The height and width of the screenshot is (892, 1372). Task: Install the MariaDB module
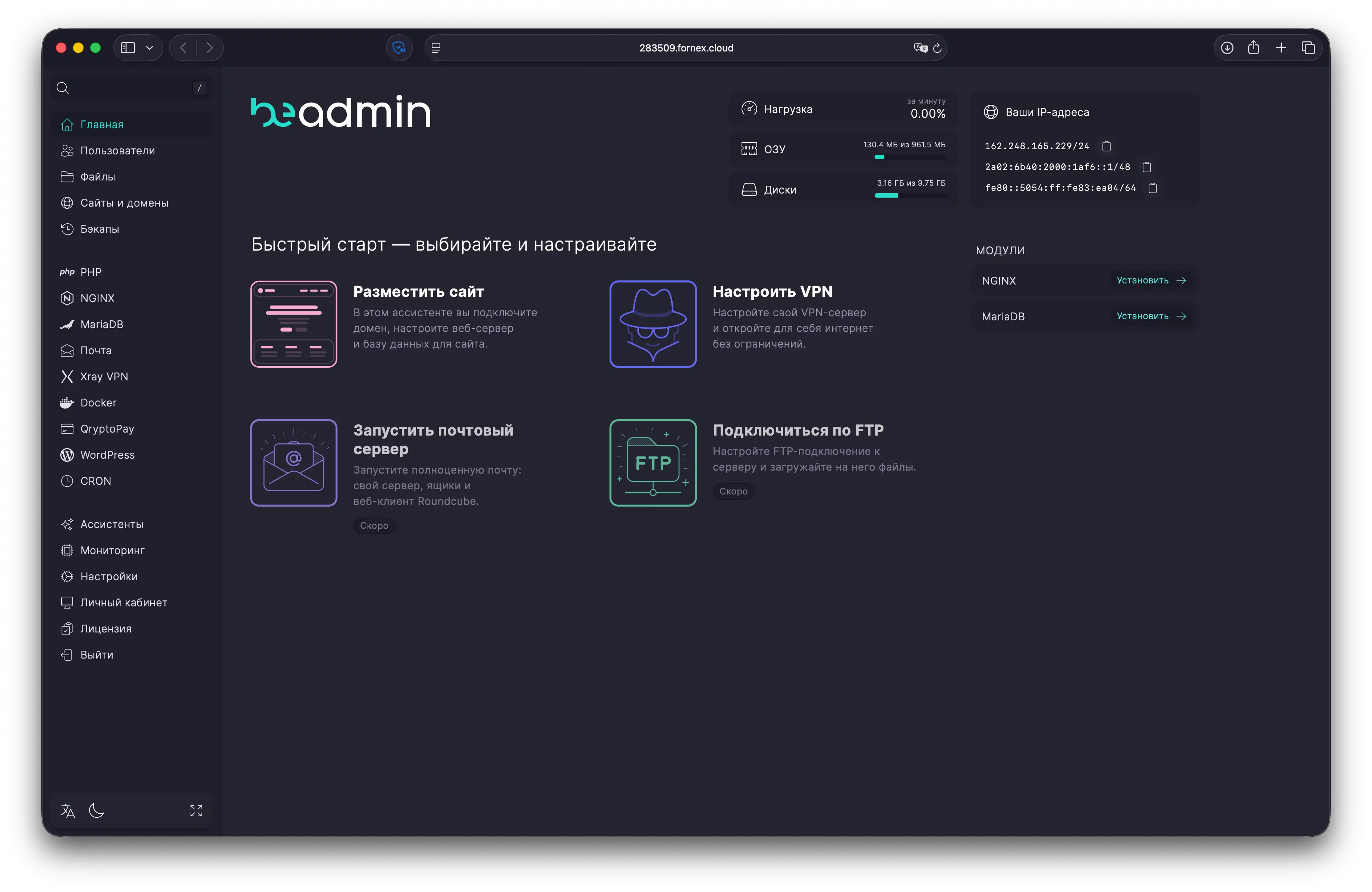click(1152, 316)
